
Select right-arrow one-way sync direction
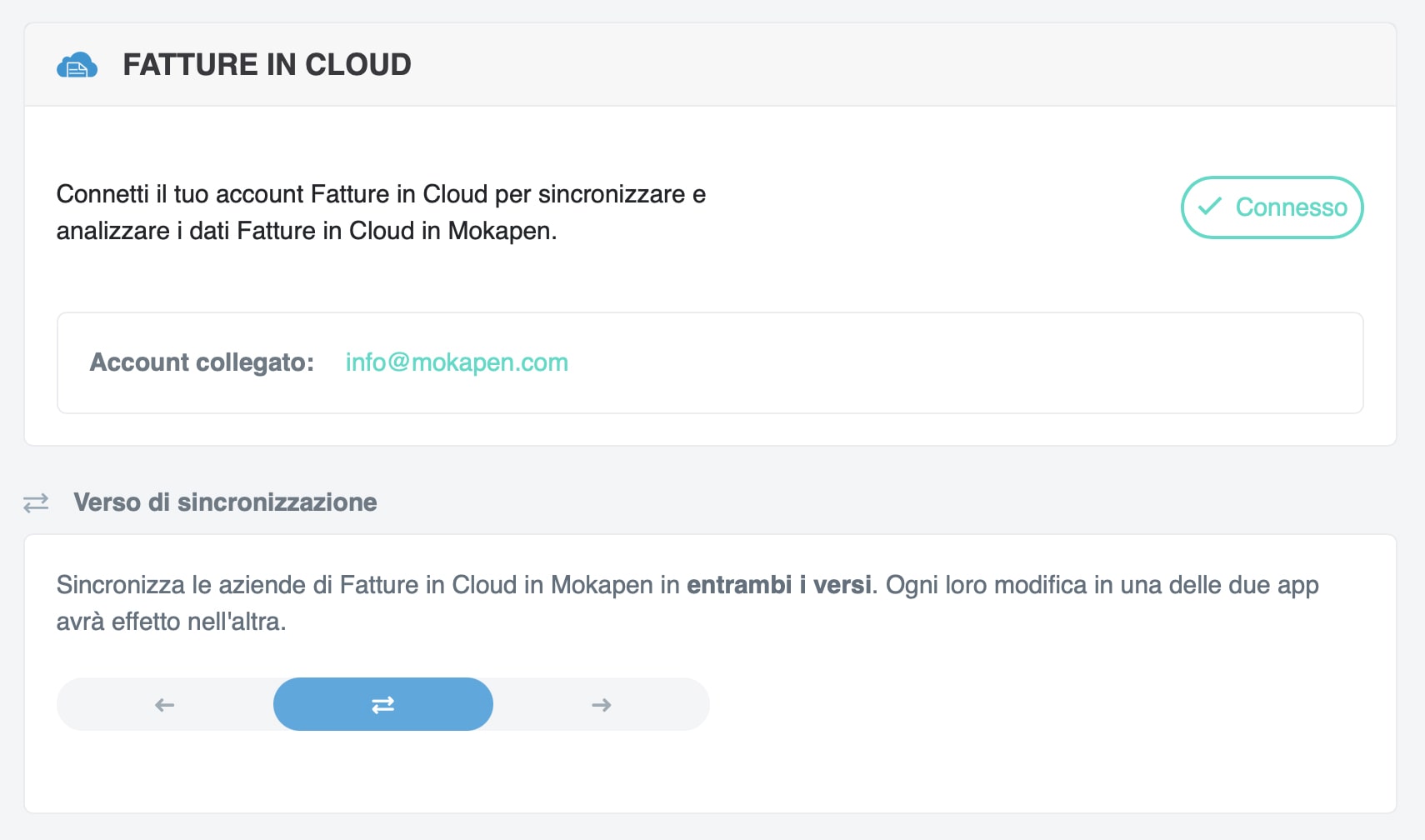click(602, 705)
